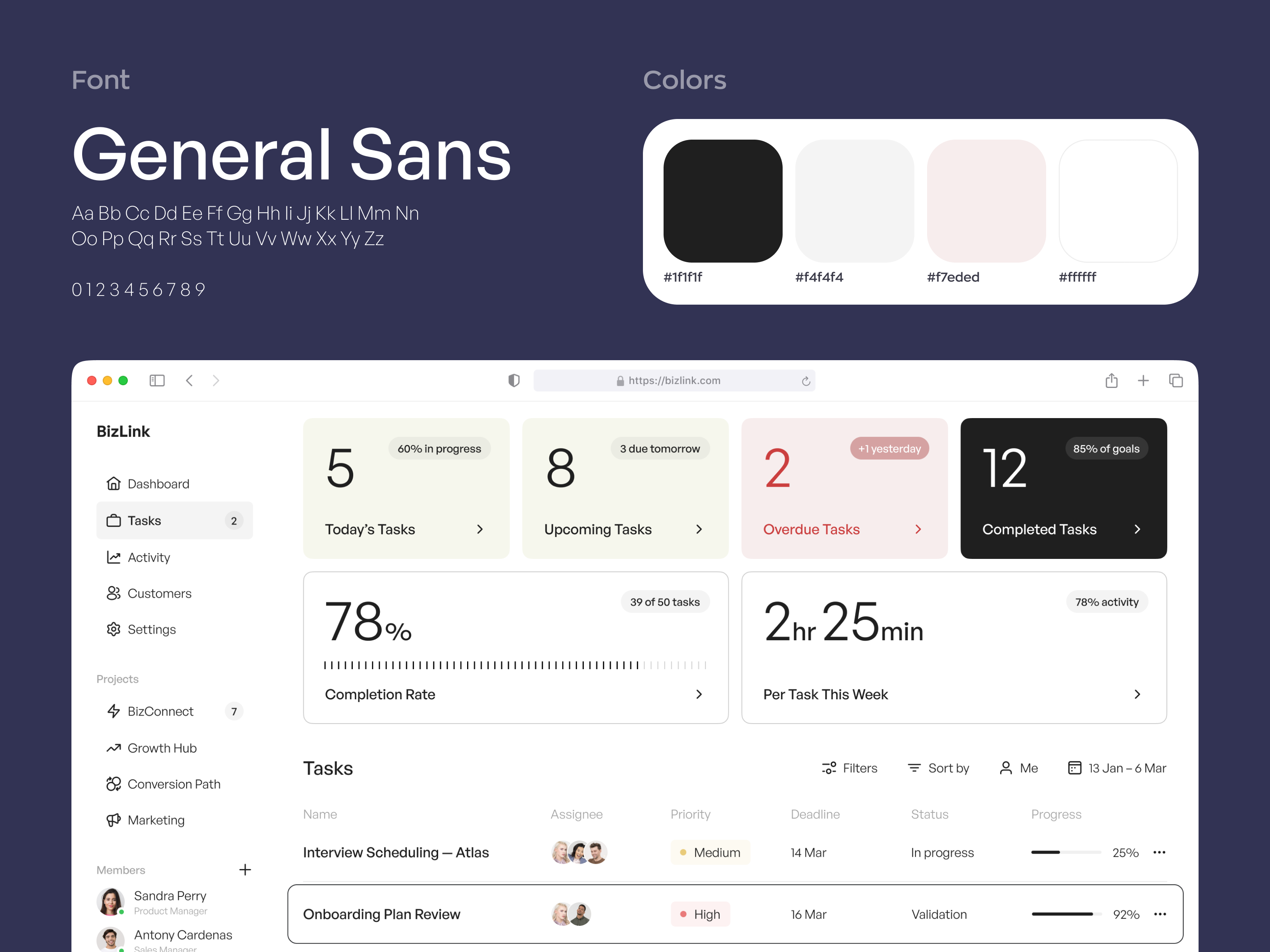This screenshot has height=952, width=1270.
Task: Open the Sort by dropdown
Action: tap(938, 768)
